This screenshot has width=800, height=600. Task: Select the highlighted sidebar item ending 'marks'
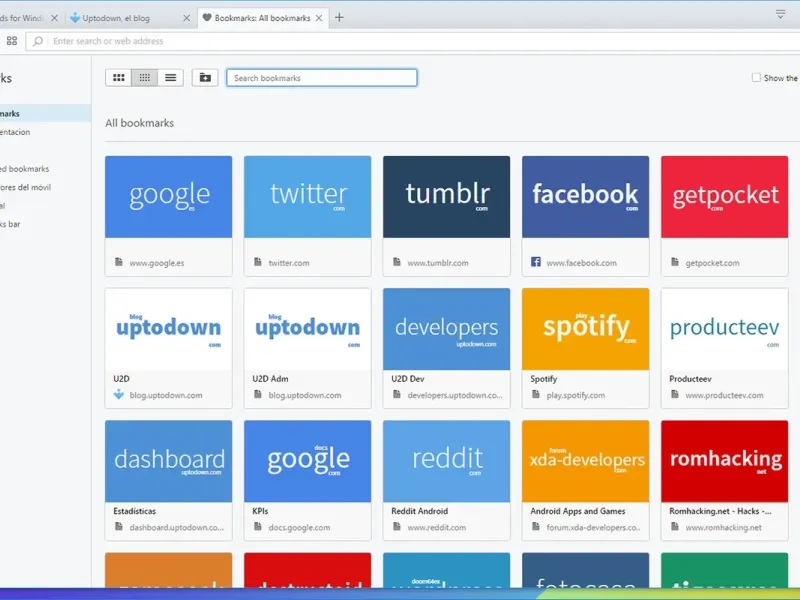click(x=45, y=113)
